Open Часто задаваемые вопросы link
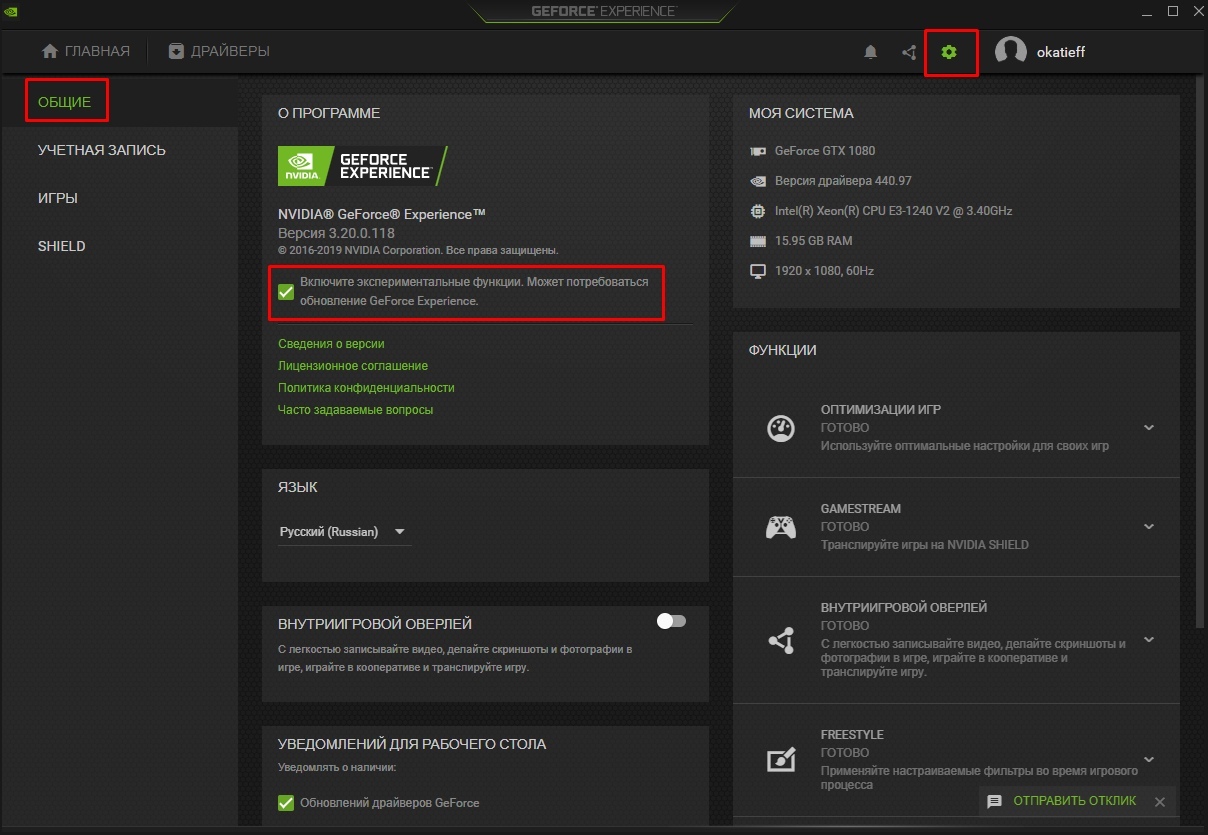This screenshot has width=1208, height=835. click(356, 410)
